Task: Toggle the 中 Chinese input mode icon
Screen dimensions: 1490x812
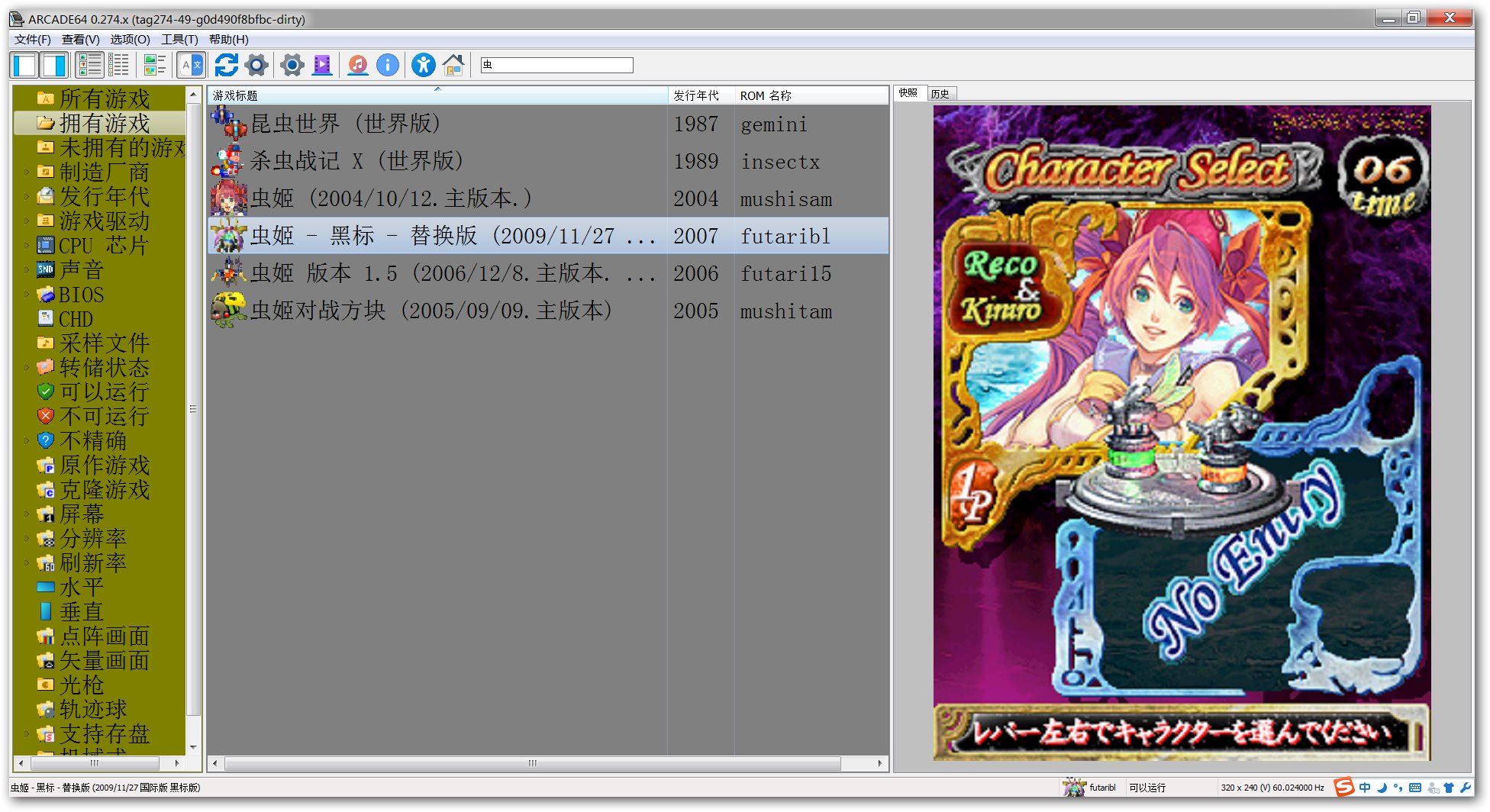Action: coord(1365,787)
